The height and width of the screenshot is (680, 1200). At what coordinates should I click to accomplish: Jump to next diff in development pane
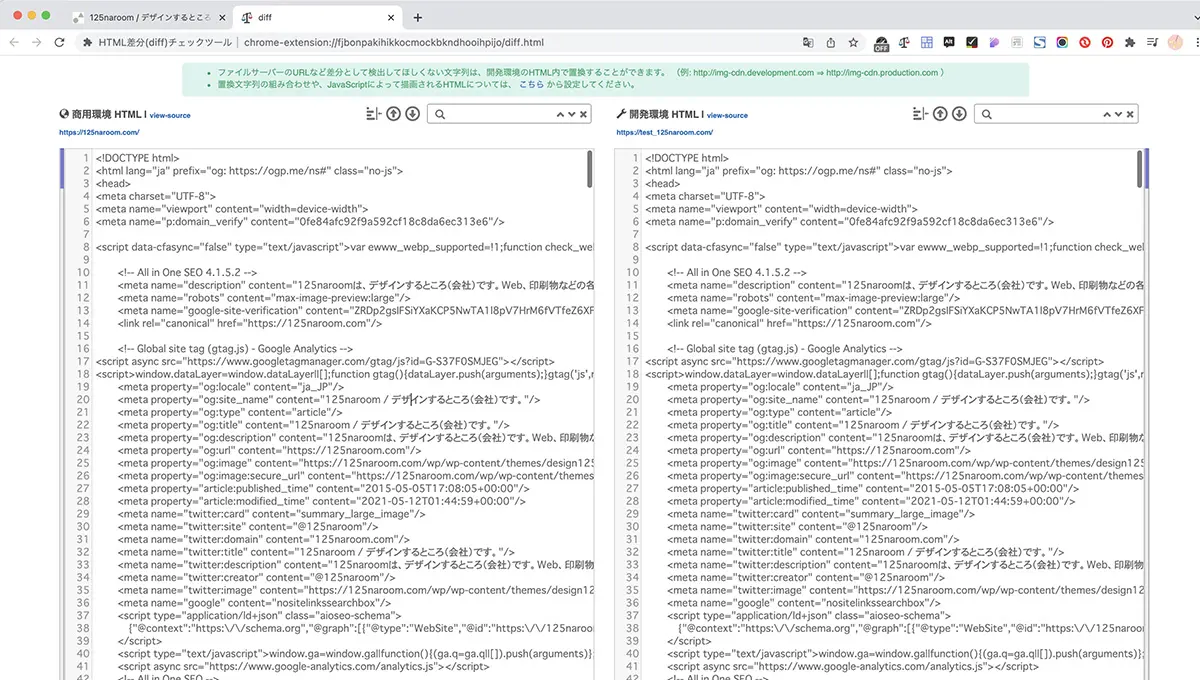coord(959,114)
